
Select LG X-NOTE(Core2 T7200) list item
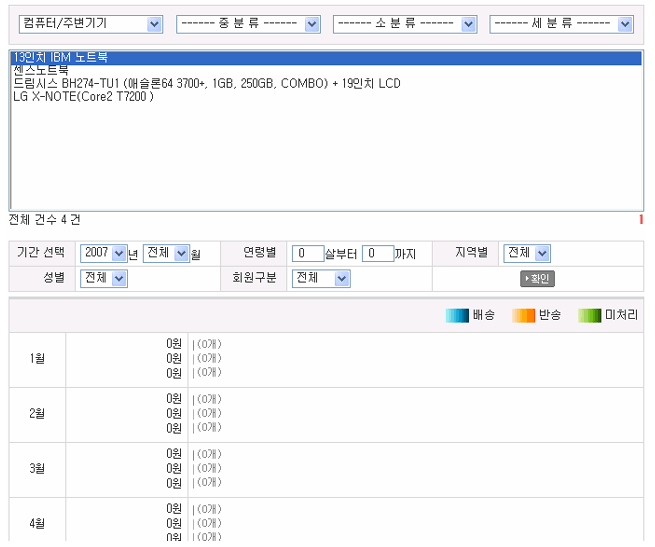point(83,97)
